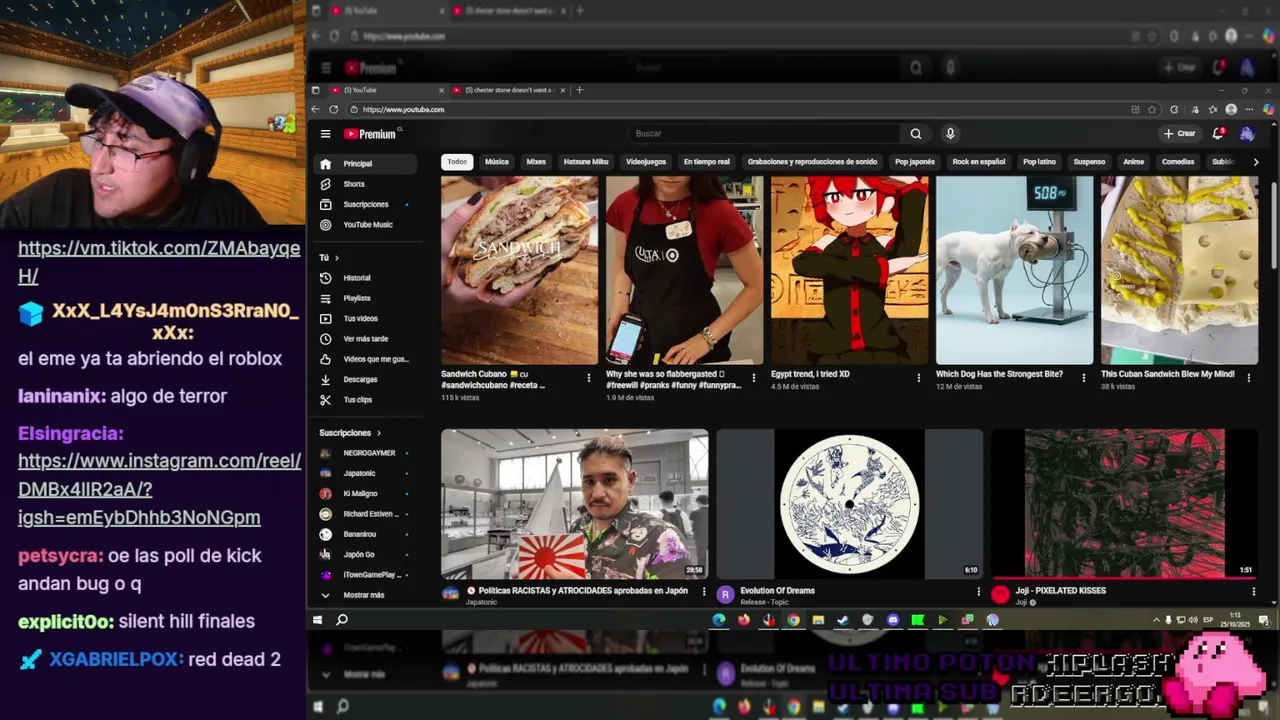Open options menu for Cuban Sandwich Blew short

(x=1249, y=378)
